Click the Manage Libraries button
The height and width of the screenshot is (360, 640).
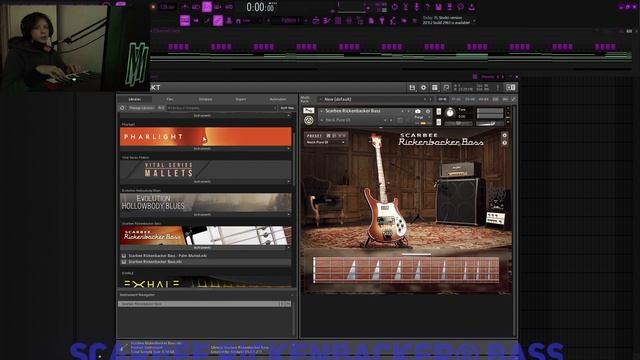tap(141, 108)
